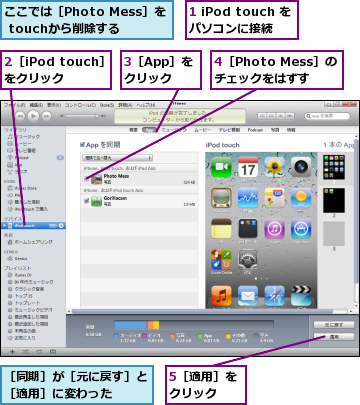This screenshot has width=360, height=405.
Task: Click the rewind (previous track) button
Action: [20, 116]
